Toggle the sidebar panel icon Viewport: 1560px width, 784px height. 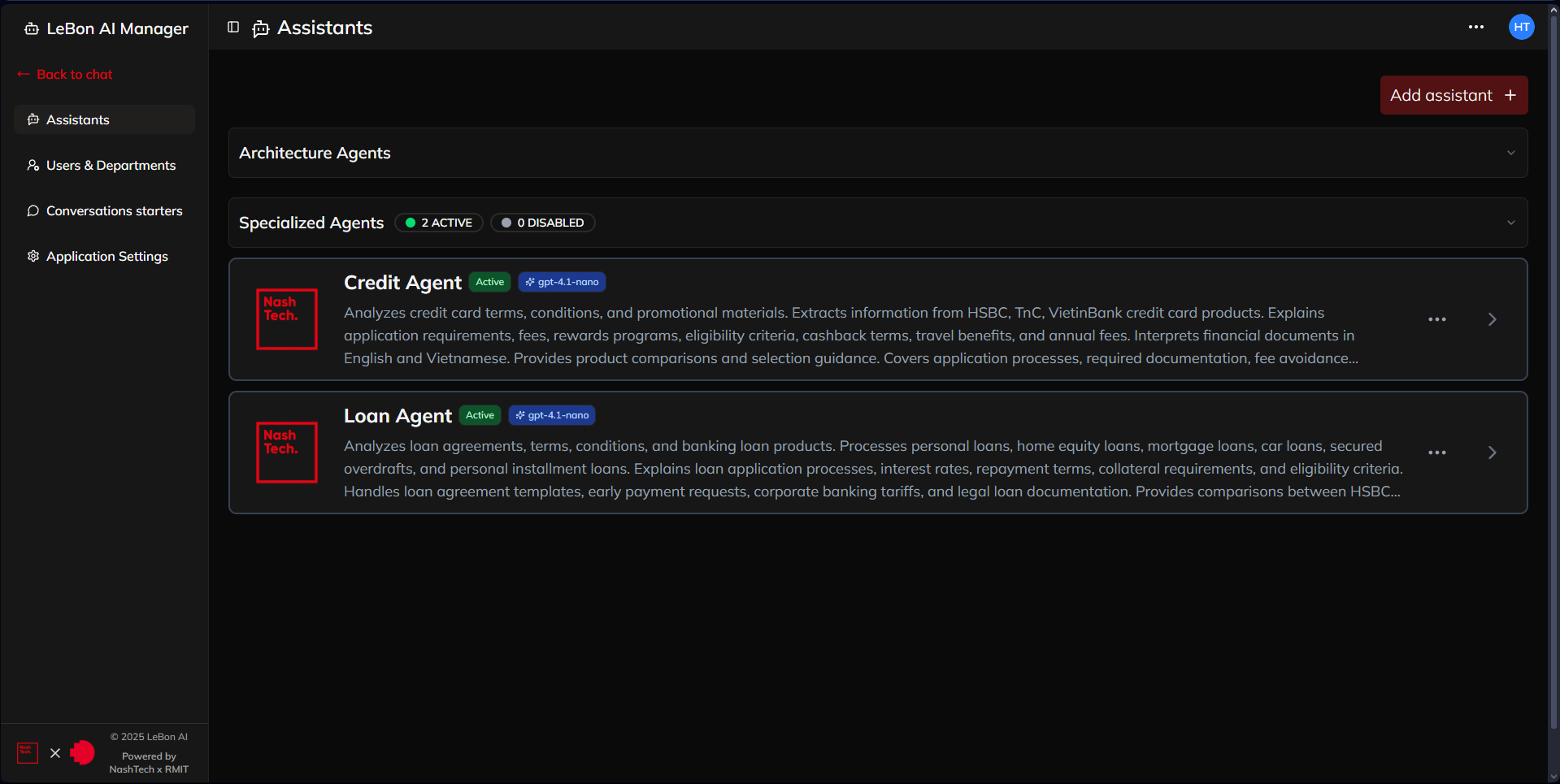(233, 27)
